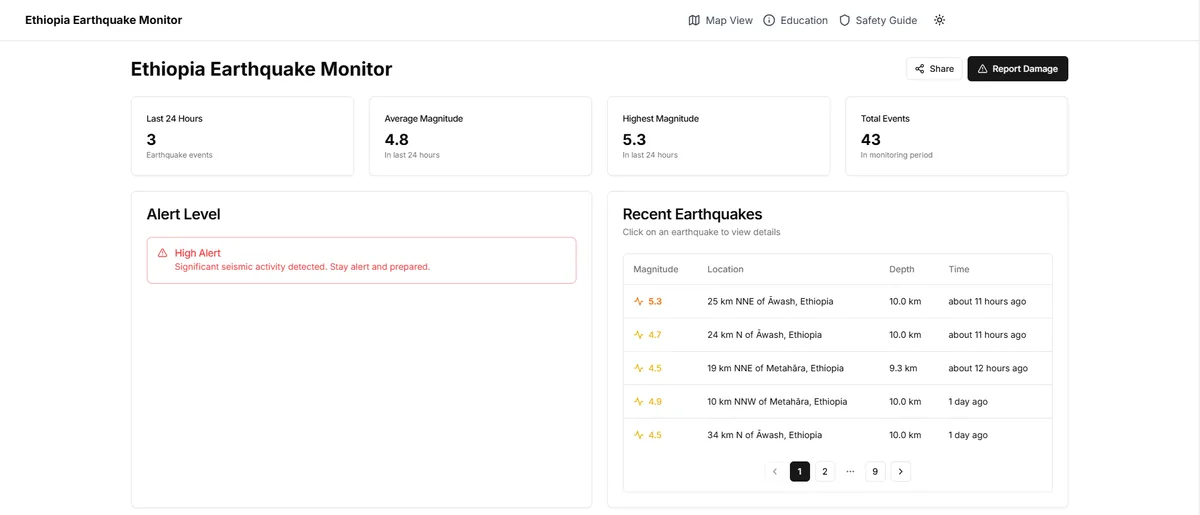The image size is (1200, 515).
Task: Open the Safety Guide nav item
Action: pos(878,20)
